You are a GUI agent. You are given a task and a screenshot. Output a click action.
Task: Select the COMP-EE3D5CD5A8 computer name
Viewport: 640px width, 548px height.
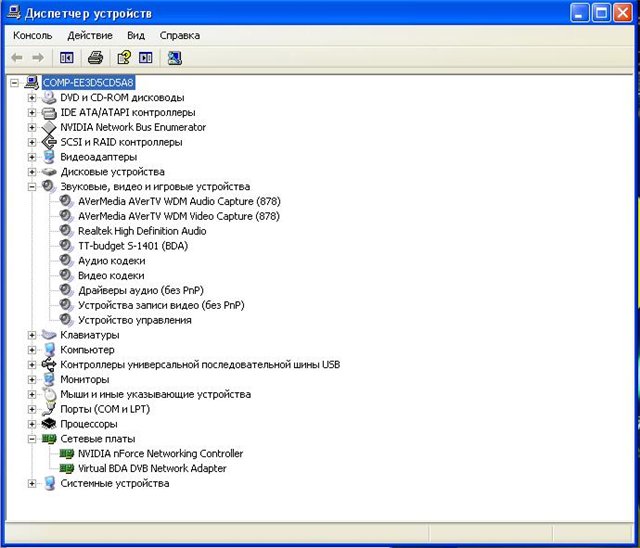point(88,83)
